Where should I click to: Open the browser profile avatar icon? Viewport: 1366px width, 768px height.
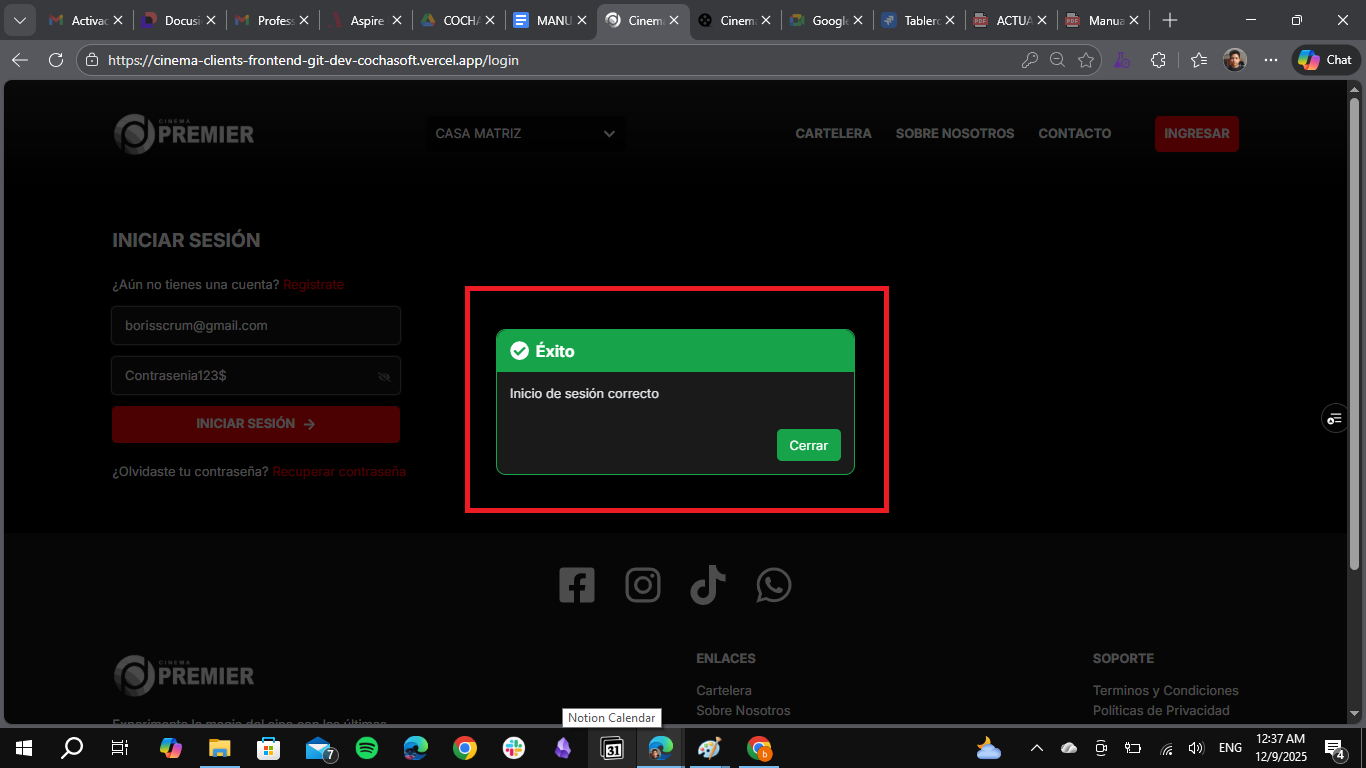click(1234, 60)
